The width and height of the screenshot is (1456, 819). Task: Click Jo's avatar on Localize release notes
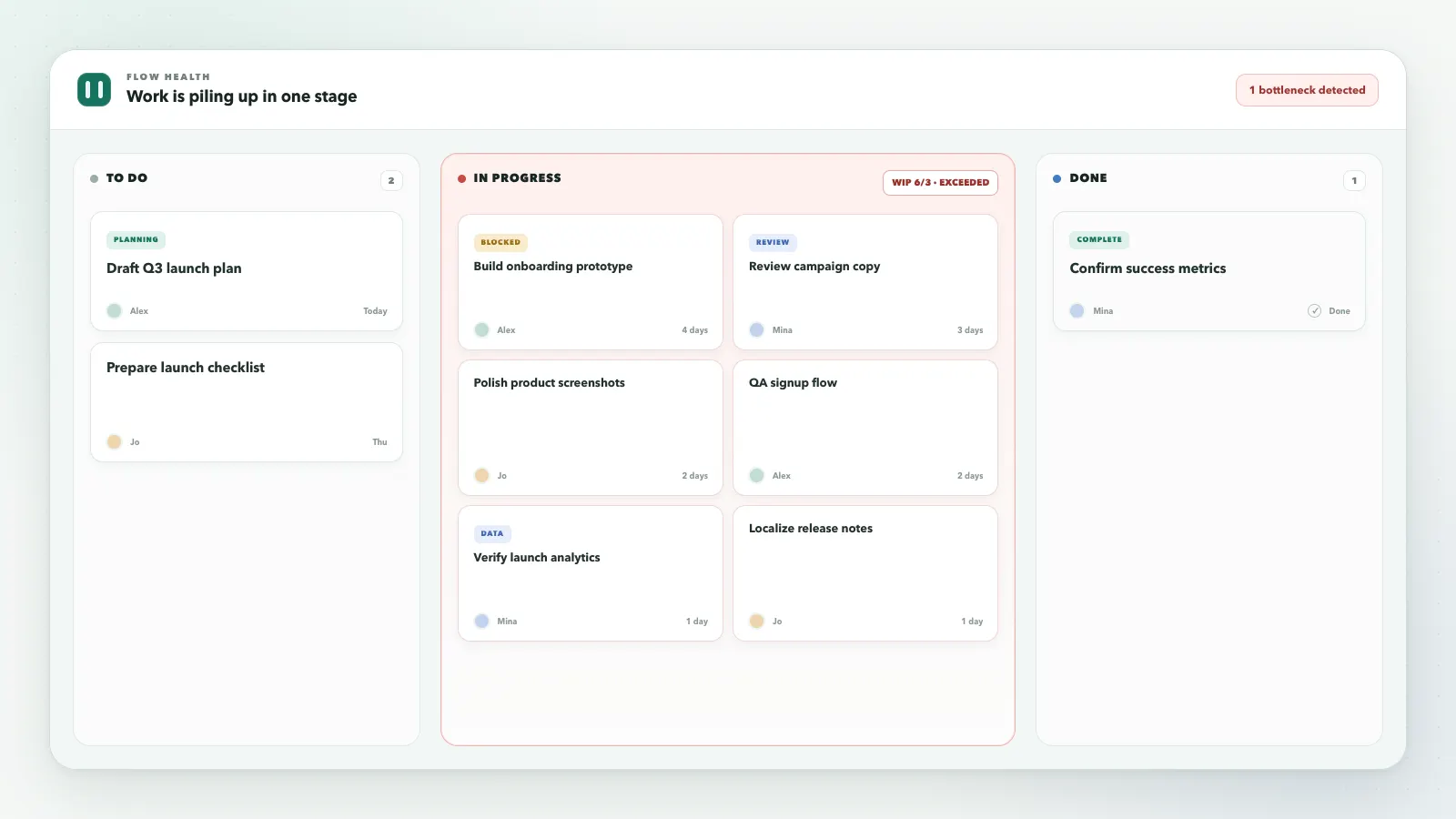756,622
